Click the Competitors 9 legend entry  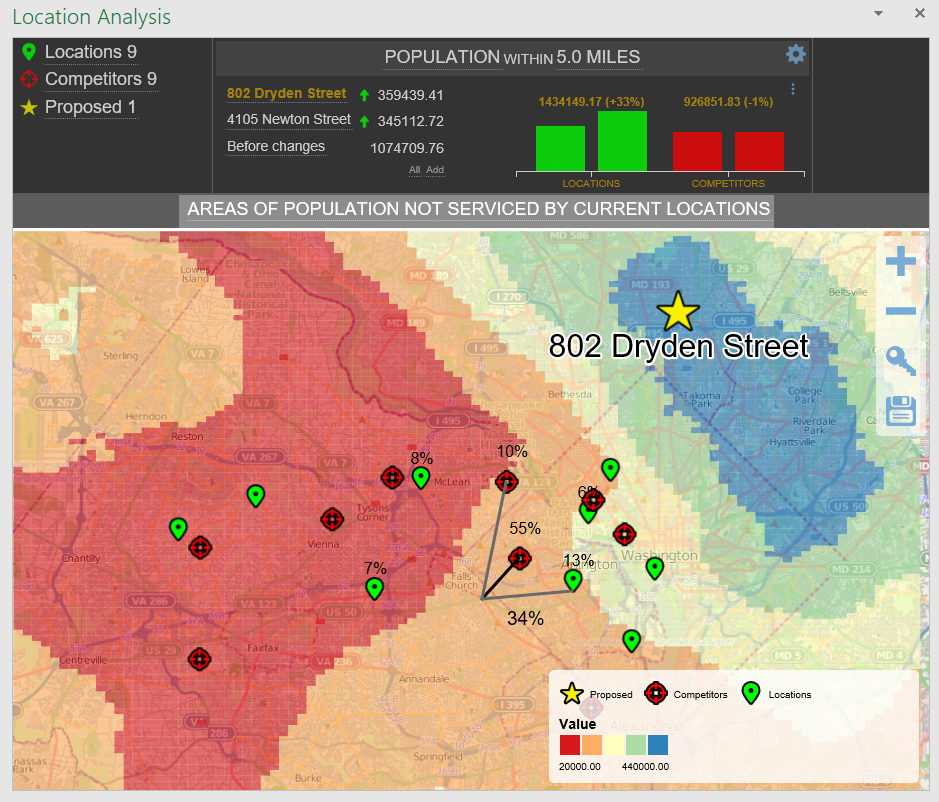pyautogui.click(x=101, y=79)
